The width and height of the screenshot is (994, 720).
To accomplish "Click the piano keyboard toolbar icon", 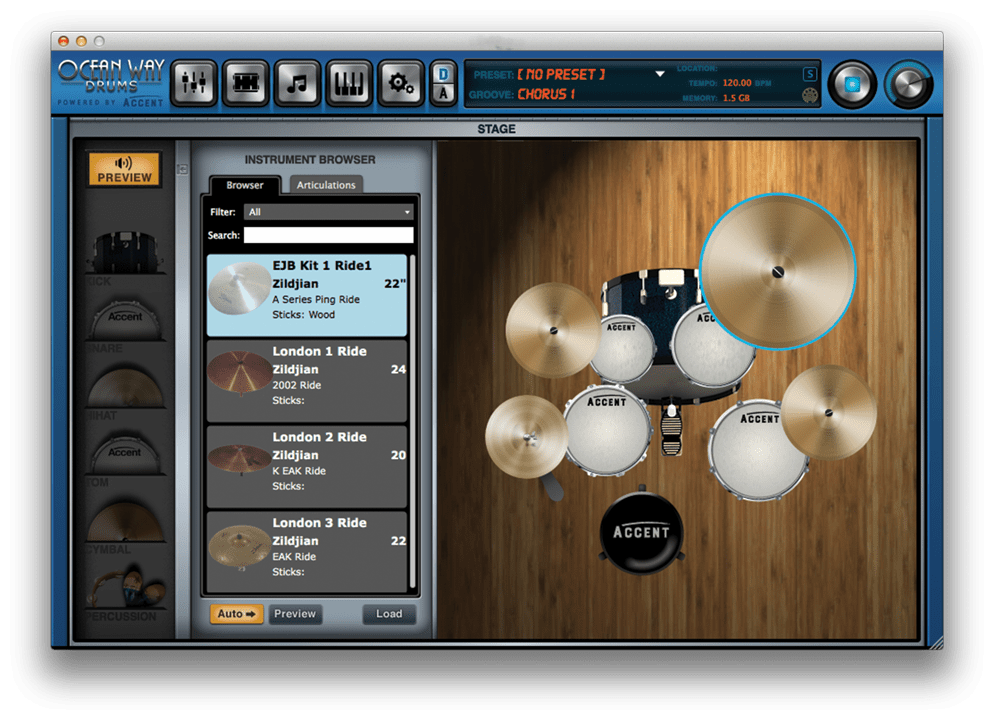I will (x=349, y=81).
